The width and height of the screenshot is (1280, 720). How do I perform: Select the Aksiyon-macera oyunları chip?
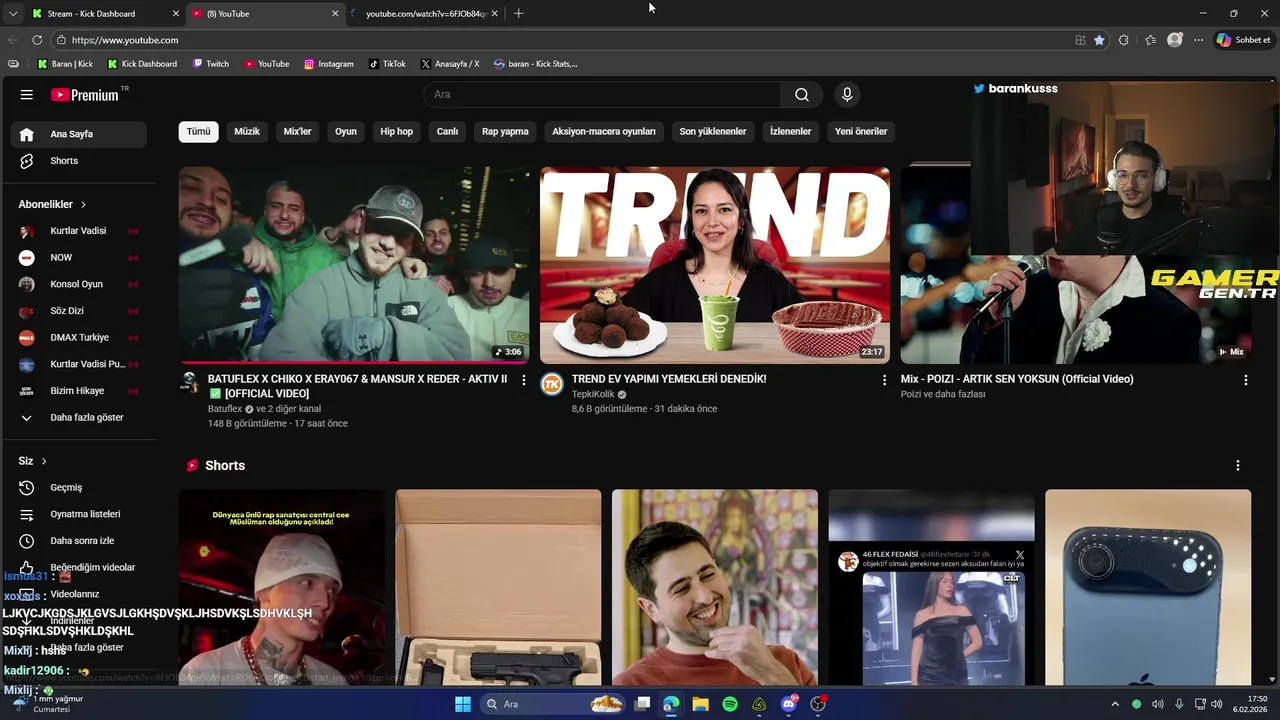pos(604,131)
